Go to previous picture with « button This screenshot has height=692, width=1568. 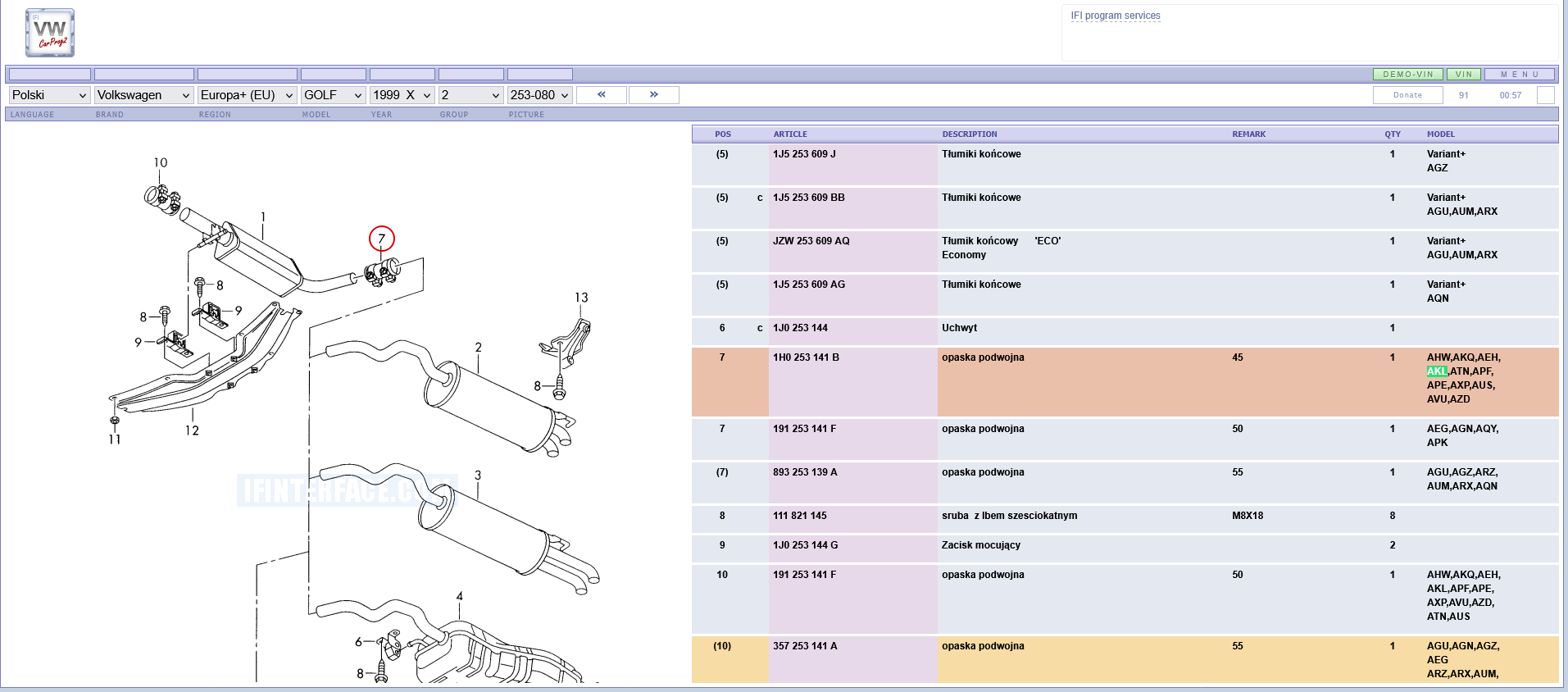[602, 95]
